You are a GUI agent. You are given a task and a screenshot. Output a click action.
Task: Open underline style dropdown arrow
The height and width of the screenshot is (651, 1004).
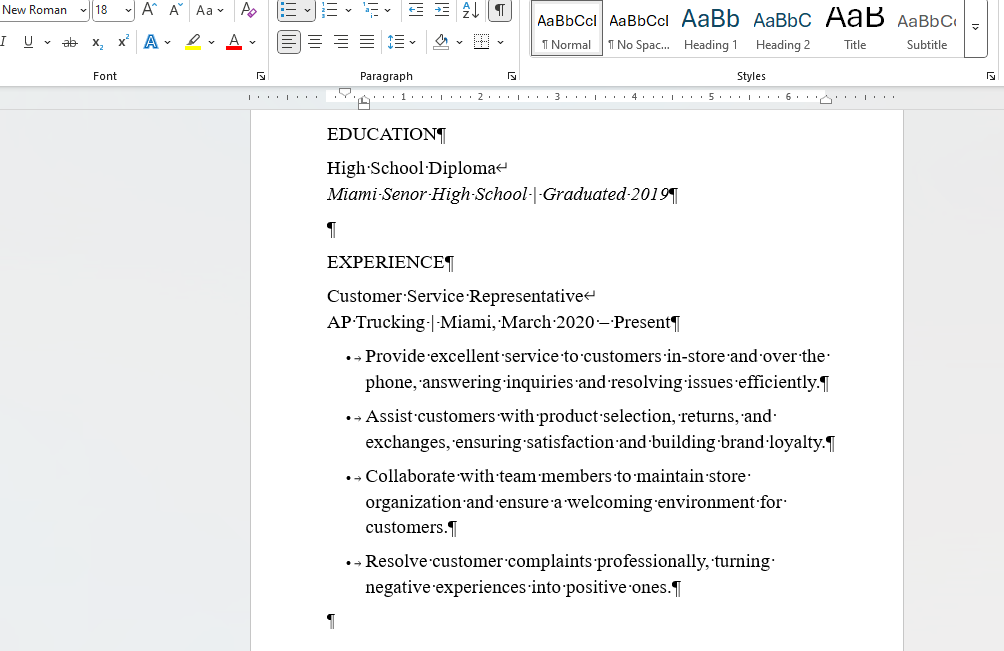coord(47,43)
